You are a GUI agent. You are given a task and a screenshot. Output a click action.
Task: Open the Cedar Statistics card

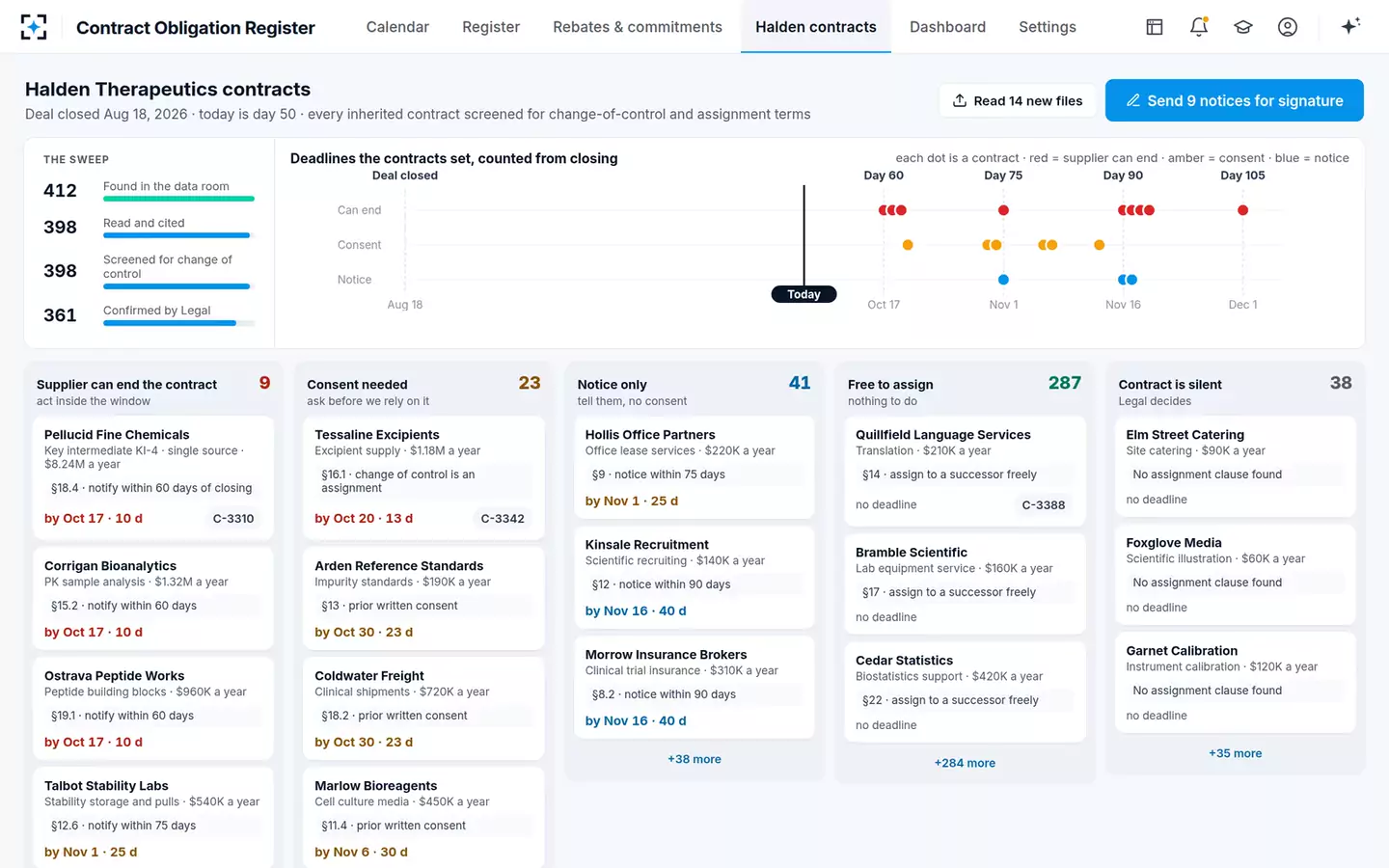965,692
